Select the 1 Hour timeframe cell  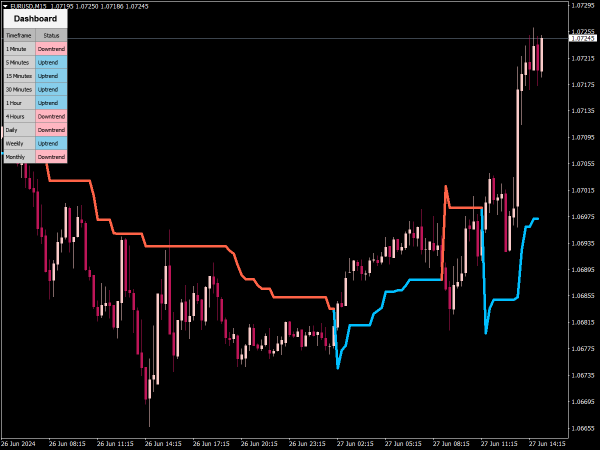click(x=20, y=103)
